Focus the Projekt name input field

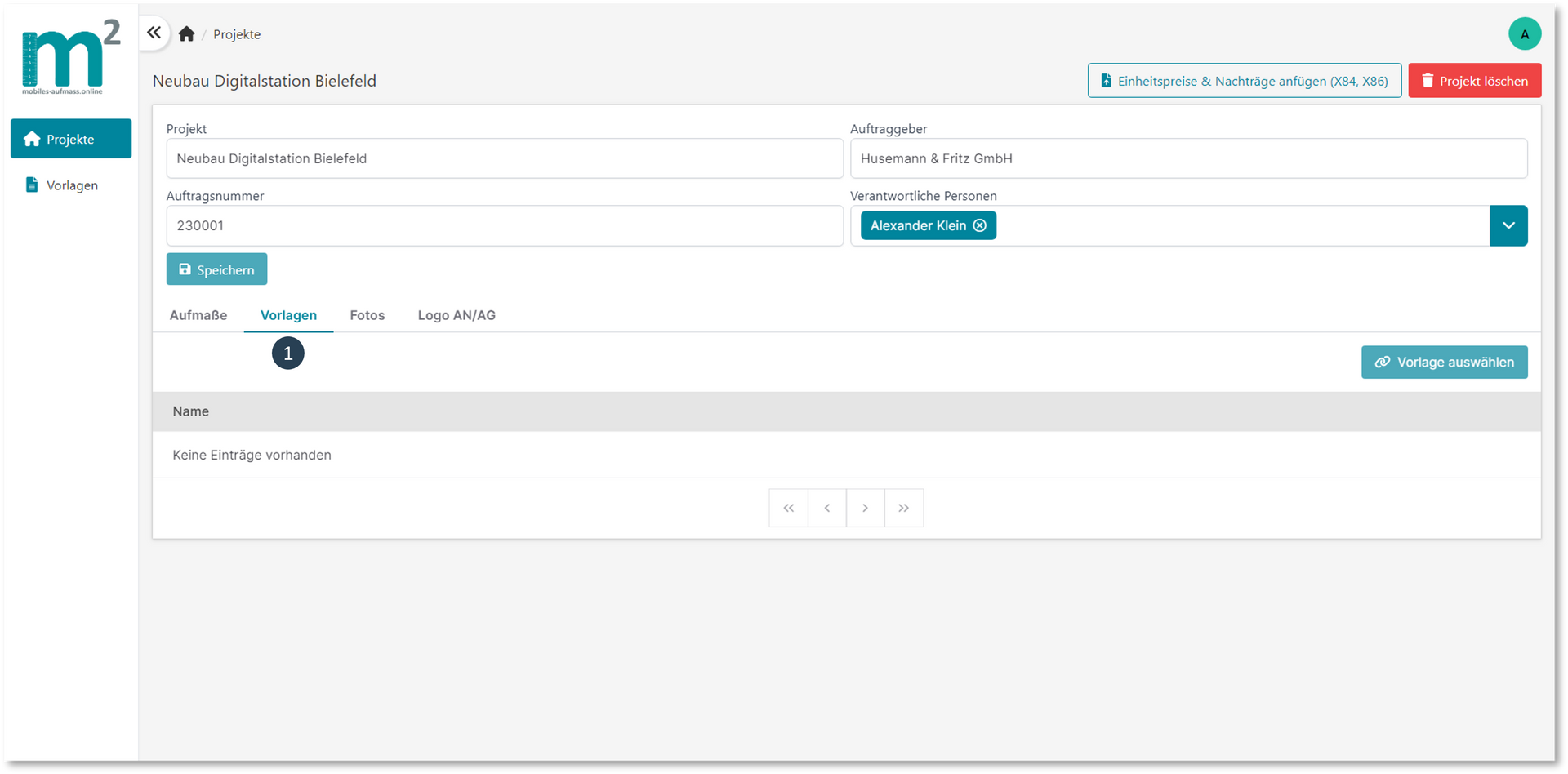click(505, 158)
